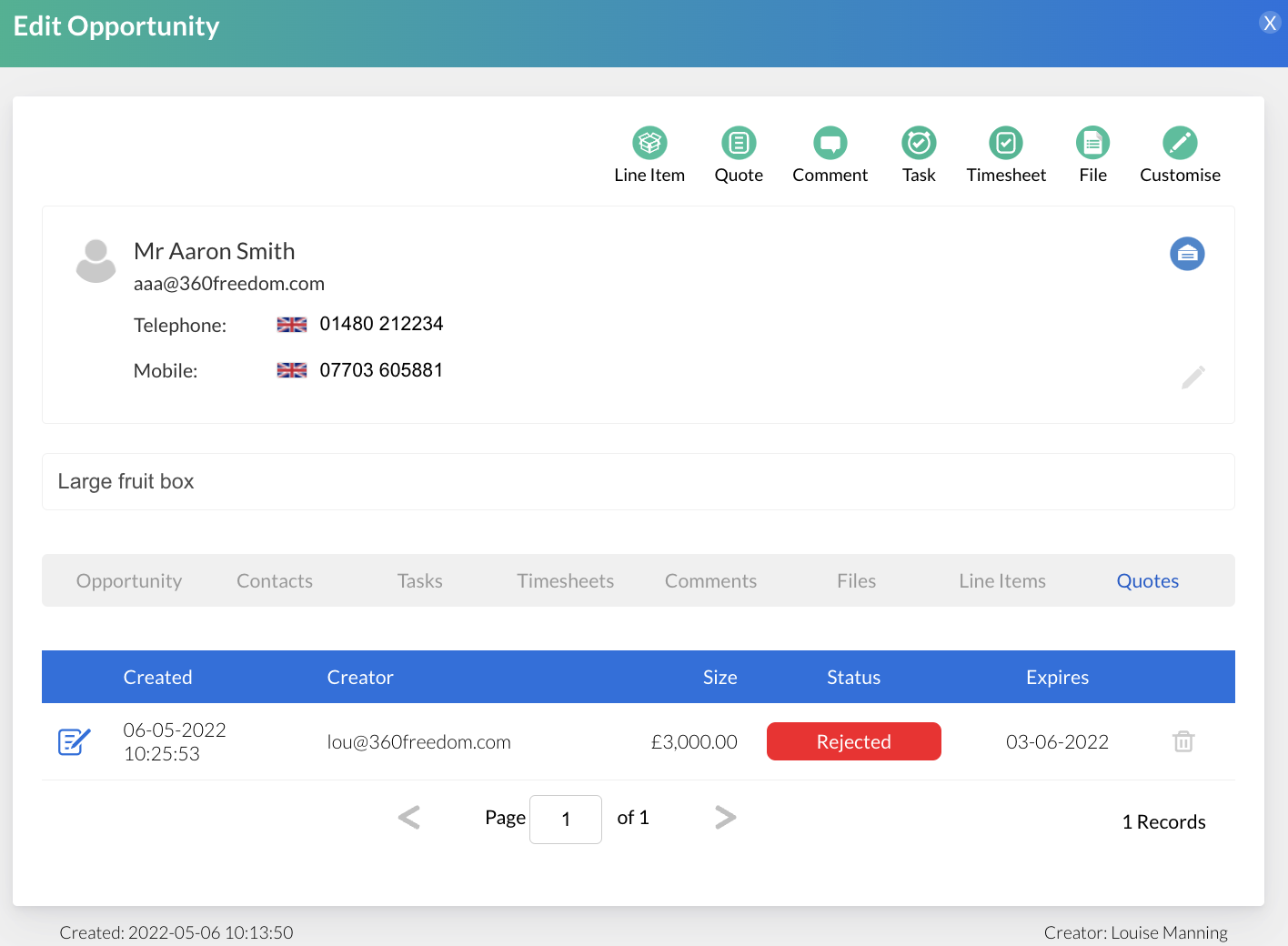The width and height of the screenshot is (1288, 946).
Task: Go to the next page arrow
Action: 725,818
